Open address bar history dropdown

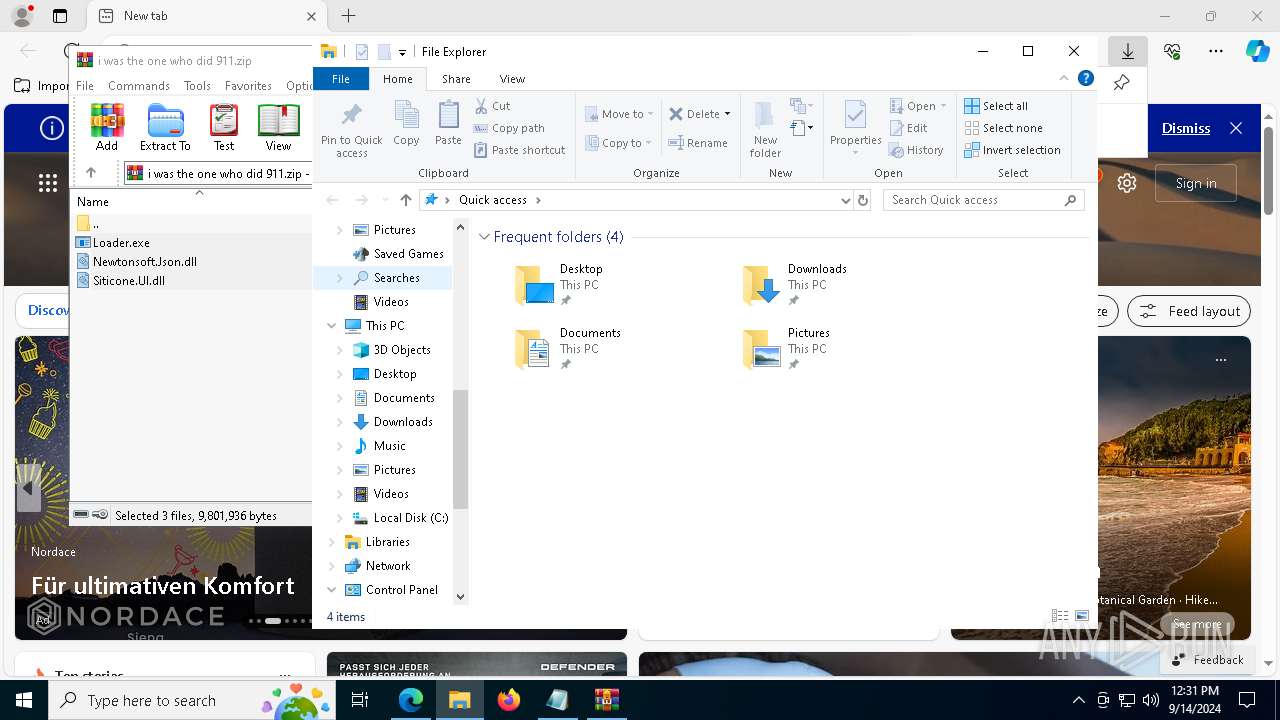[x=846, y=200]
